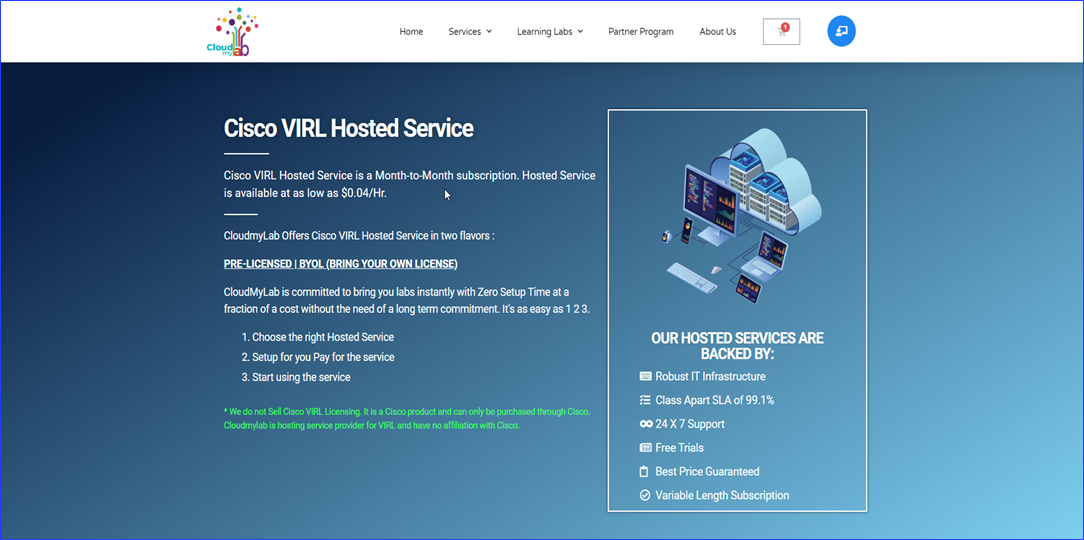Click the text '24 X 7 Support'
The width and height of the screenshot is (1084, 540).
[x=690, y=424]
